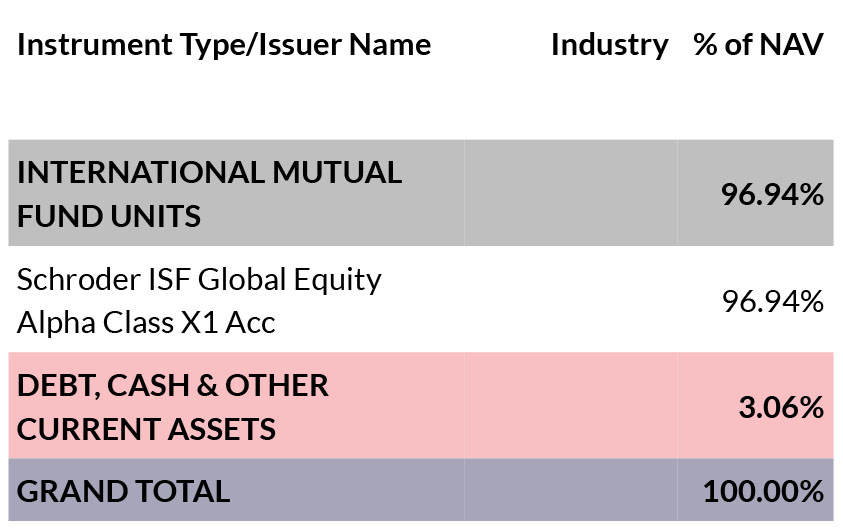The width and height of the screenshot is (843, 528).
Task: Select the International Mutual Fund Units row
Action: (x=421, y=193)
